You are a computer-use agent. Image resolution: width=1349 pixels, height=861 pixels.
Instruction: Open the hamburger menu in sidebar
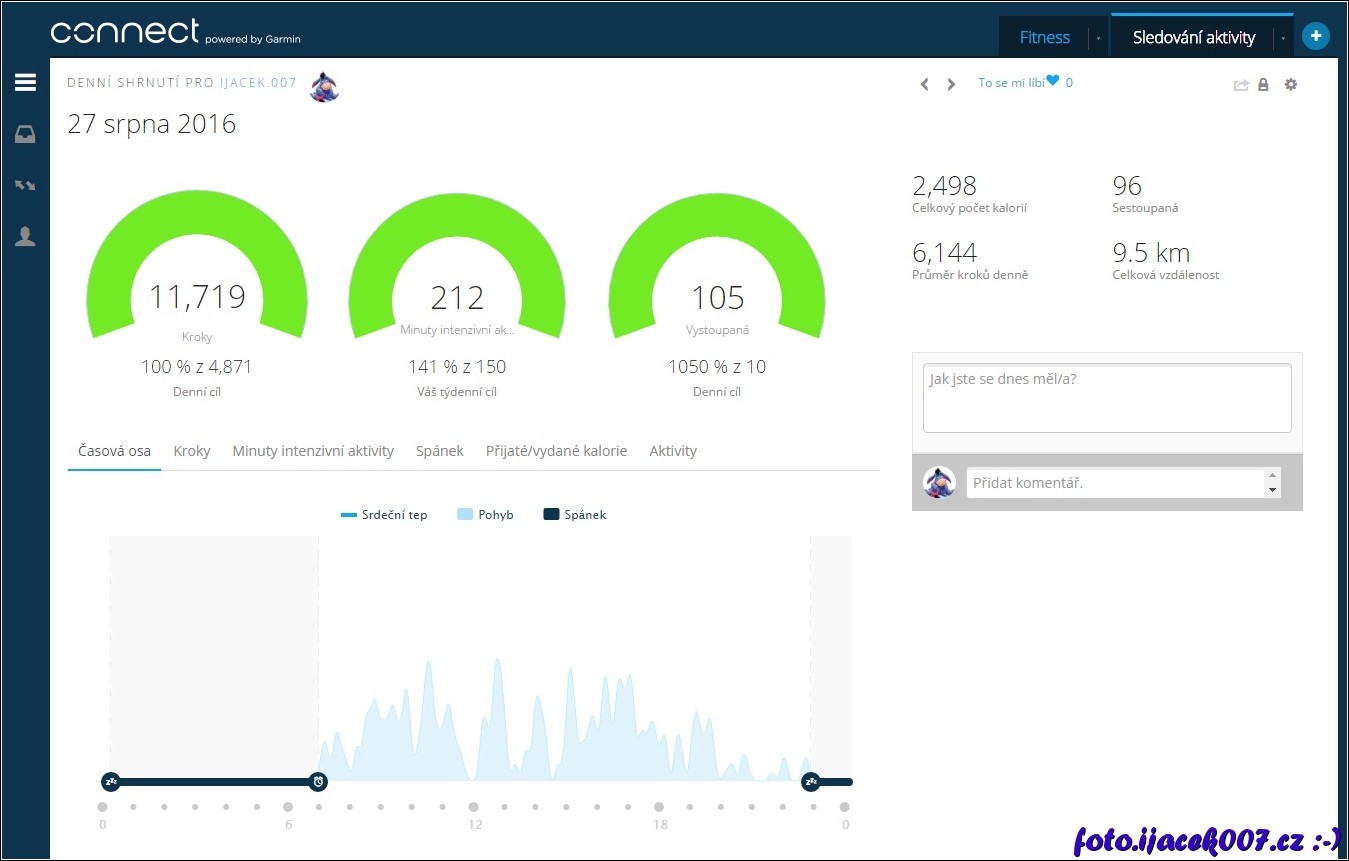[x=25, y=83]
